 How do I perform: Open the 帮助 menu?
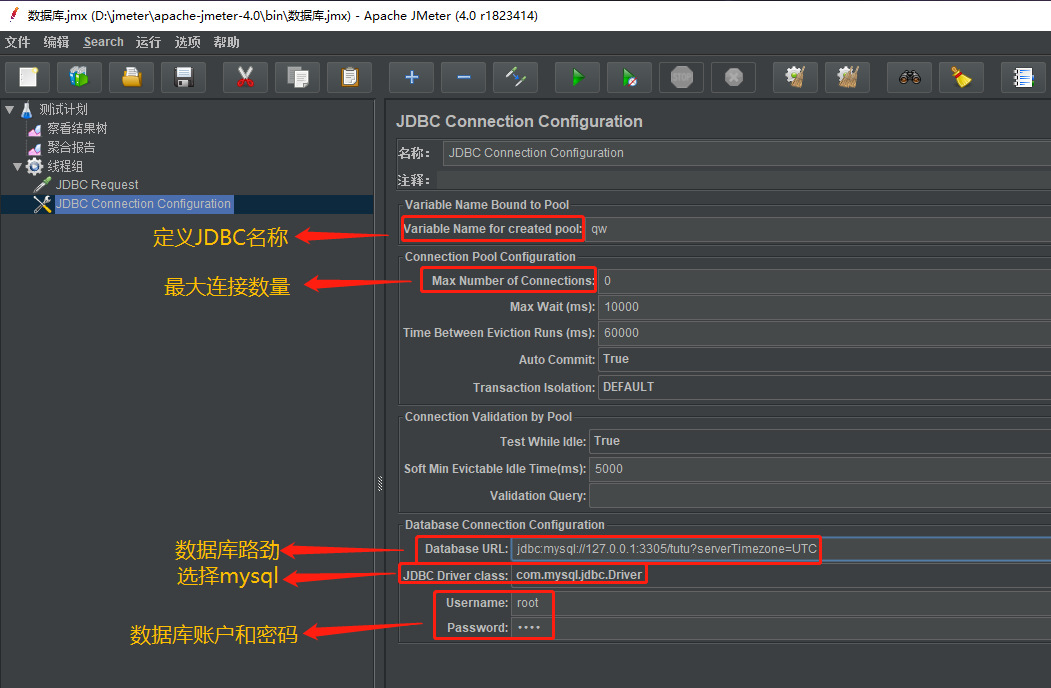[x=227, y=42]
